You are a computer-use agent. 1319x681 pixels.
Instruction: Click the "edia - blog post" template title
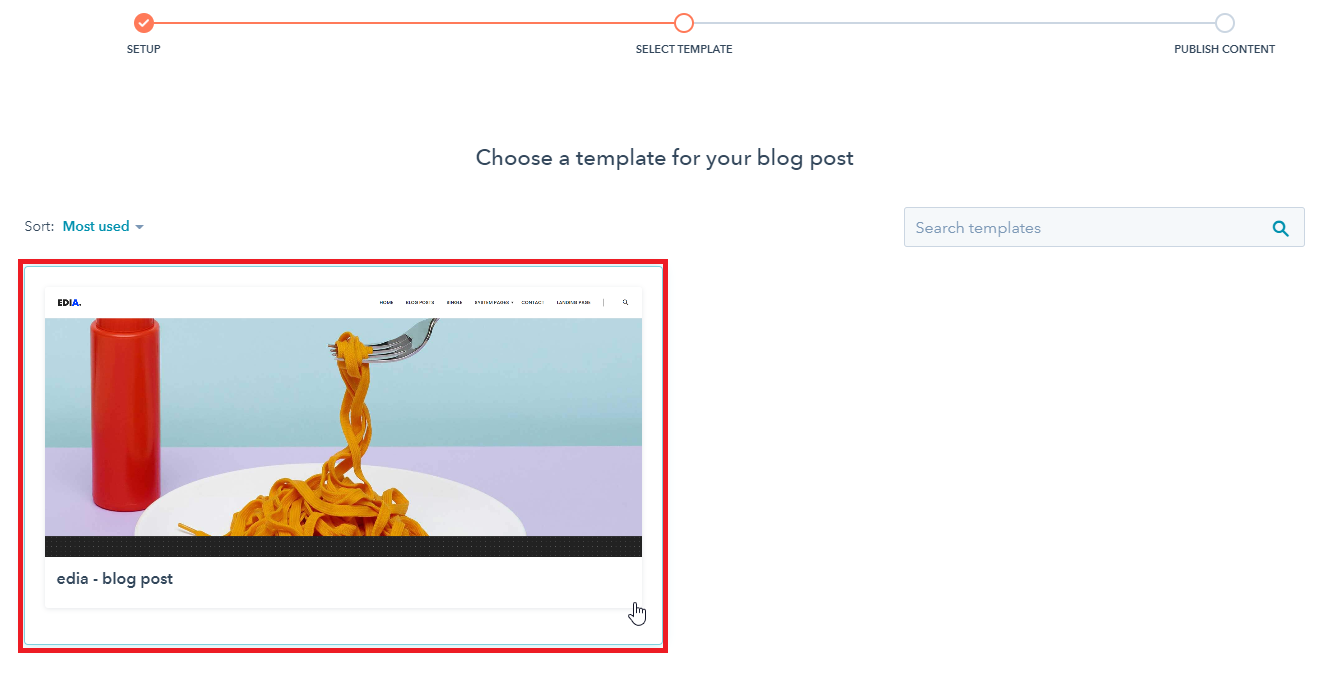(x=115, y=579)
